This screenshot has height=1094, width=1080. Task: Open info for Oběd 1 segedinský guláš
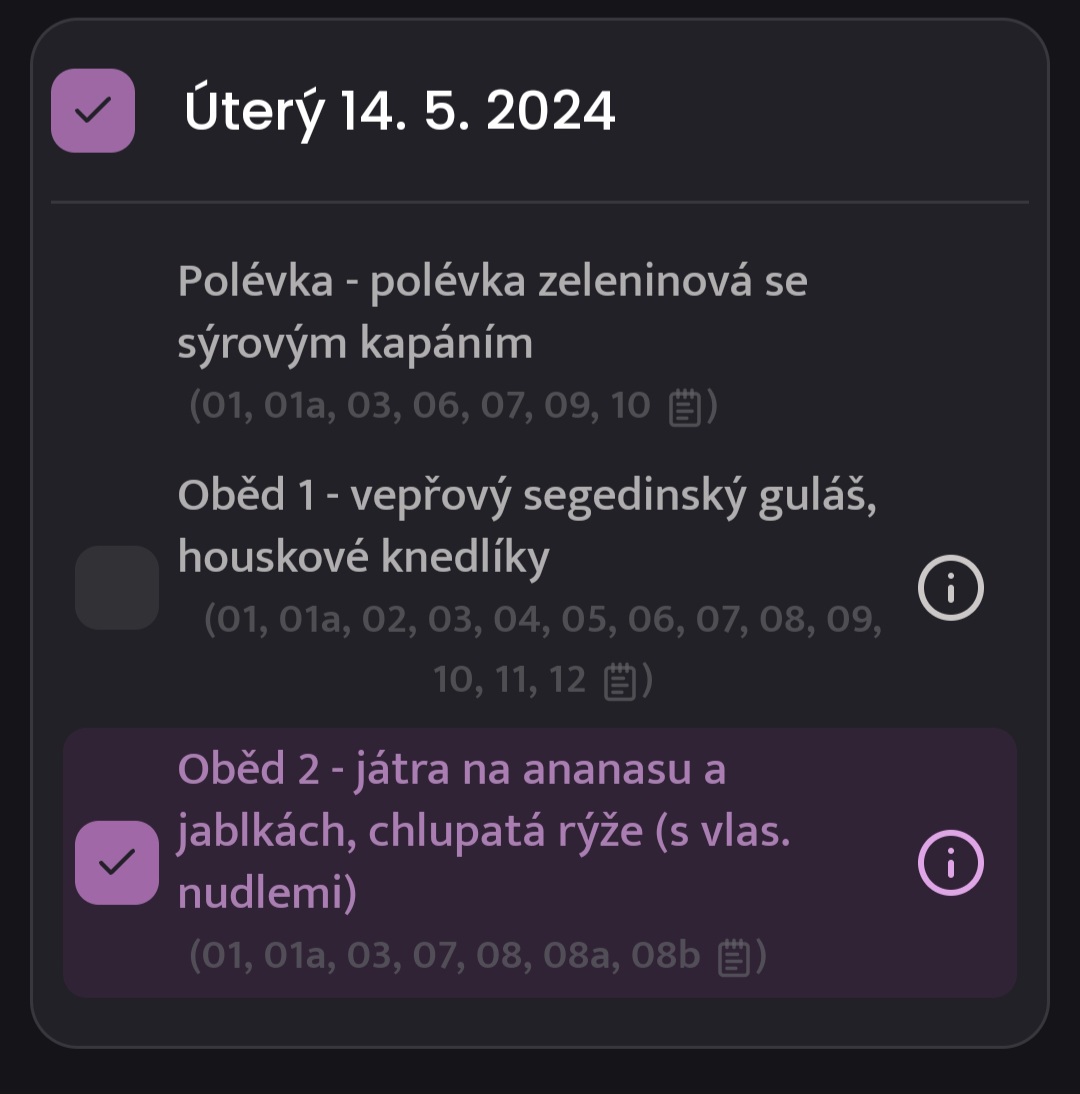pyautogui.click(x=950, y=587)
